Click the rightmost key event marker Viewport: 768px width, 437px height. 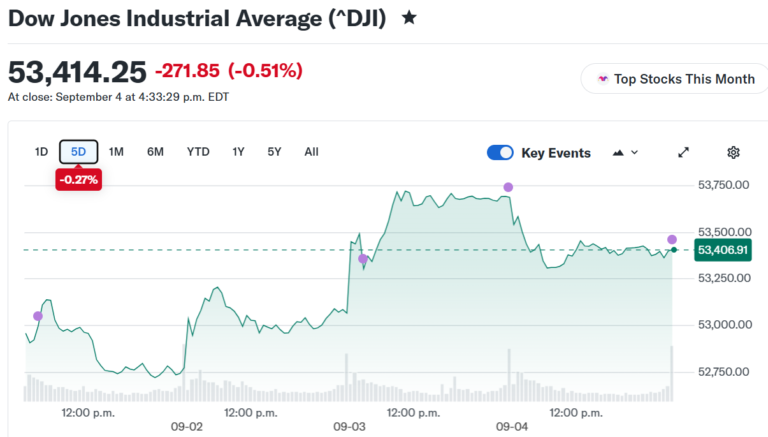tap(672, 240)
